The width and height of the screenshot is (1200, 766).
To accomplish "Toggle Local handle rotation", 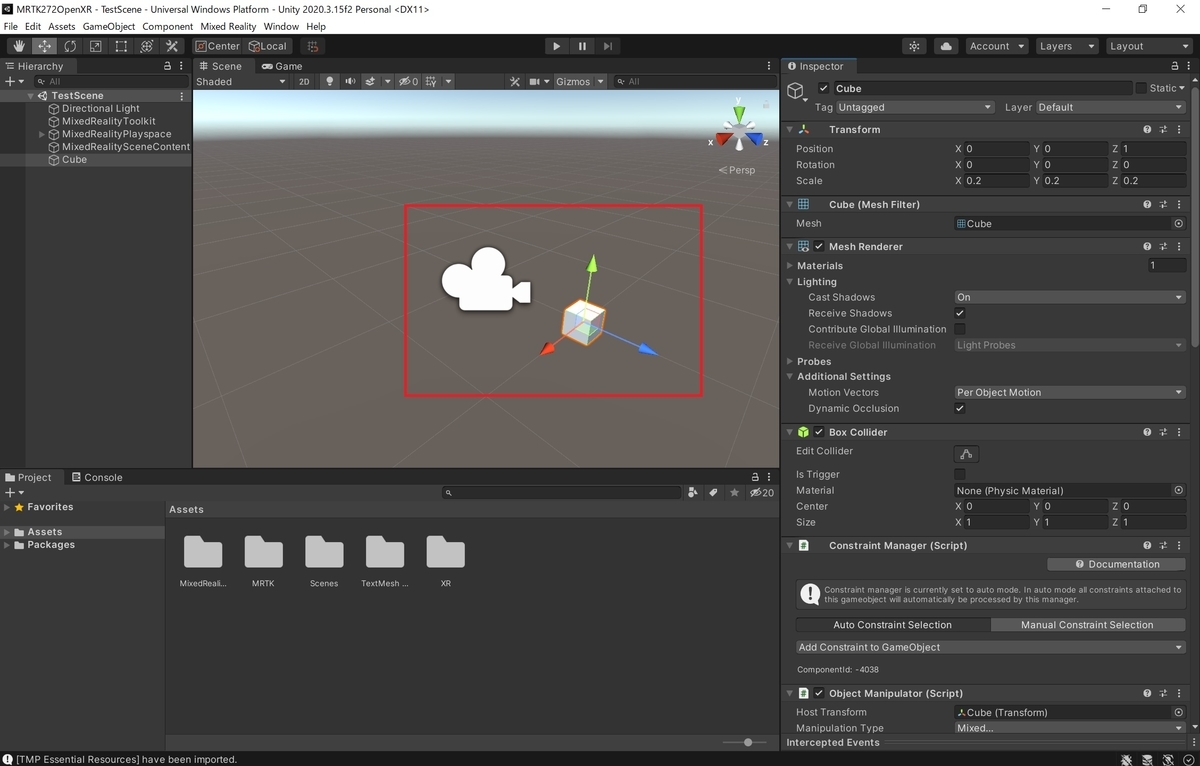I will pos(267,46).
